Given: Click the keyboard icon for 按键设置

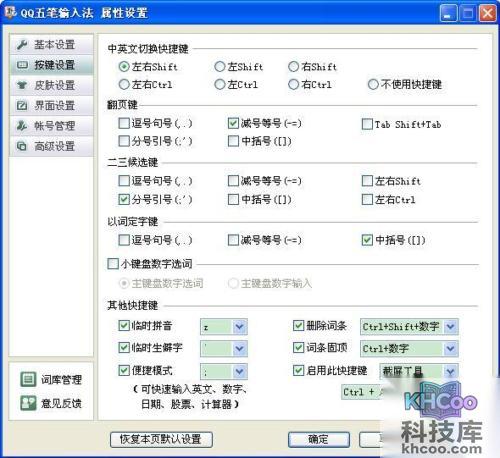Looking at the screenshot, I should point(22,65).
